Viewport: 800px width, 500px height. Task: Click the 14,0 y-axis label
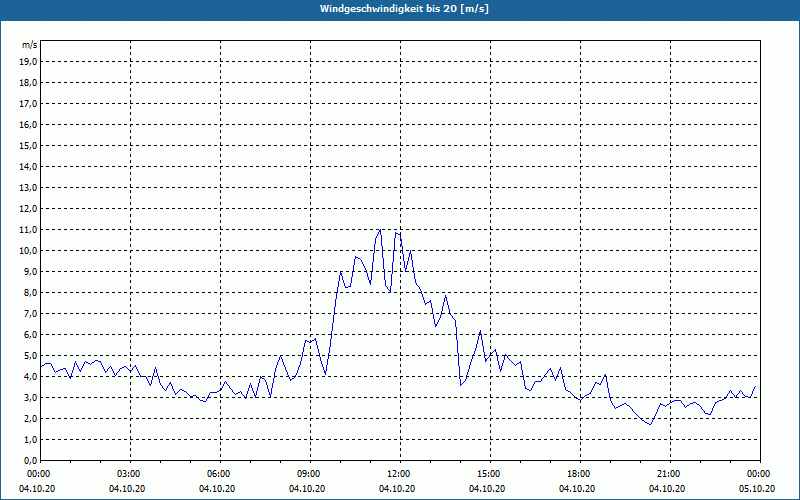28,166
